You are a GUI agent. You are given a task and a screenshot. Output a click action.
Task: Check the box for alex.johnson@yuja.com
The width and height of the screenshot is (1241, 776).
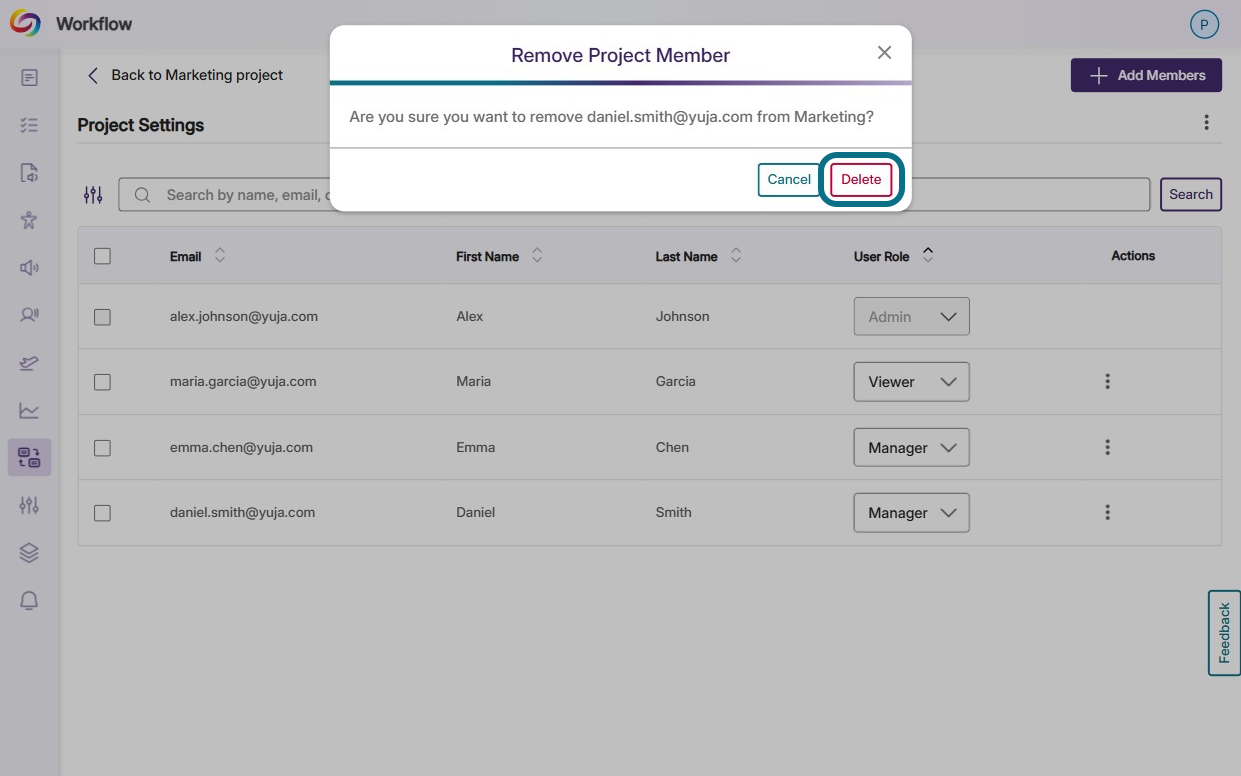point(102,317)
